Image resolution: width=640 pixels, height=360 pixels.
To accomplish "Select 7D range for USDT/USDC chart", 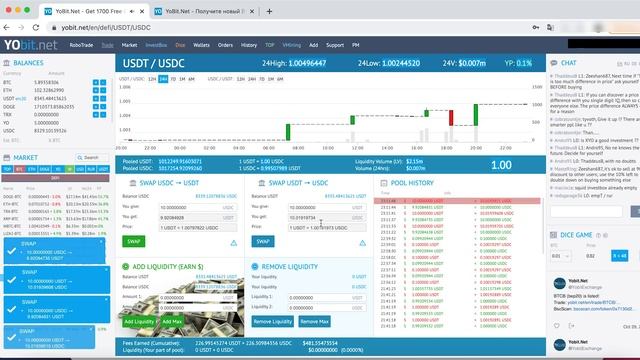I will click(x=173, y=79).
